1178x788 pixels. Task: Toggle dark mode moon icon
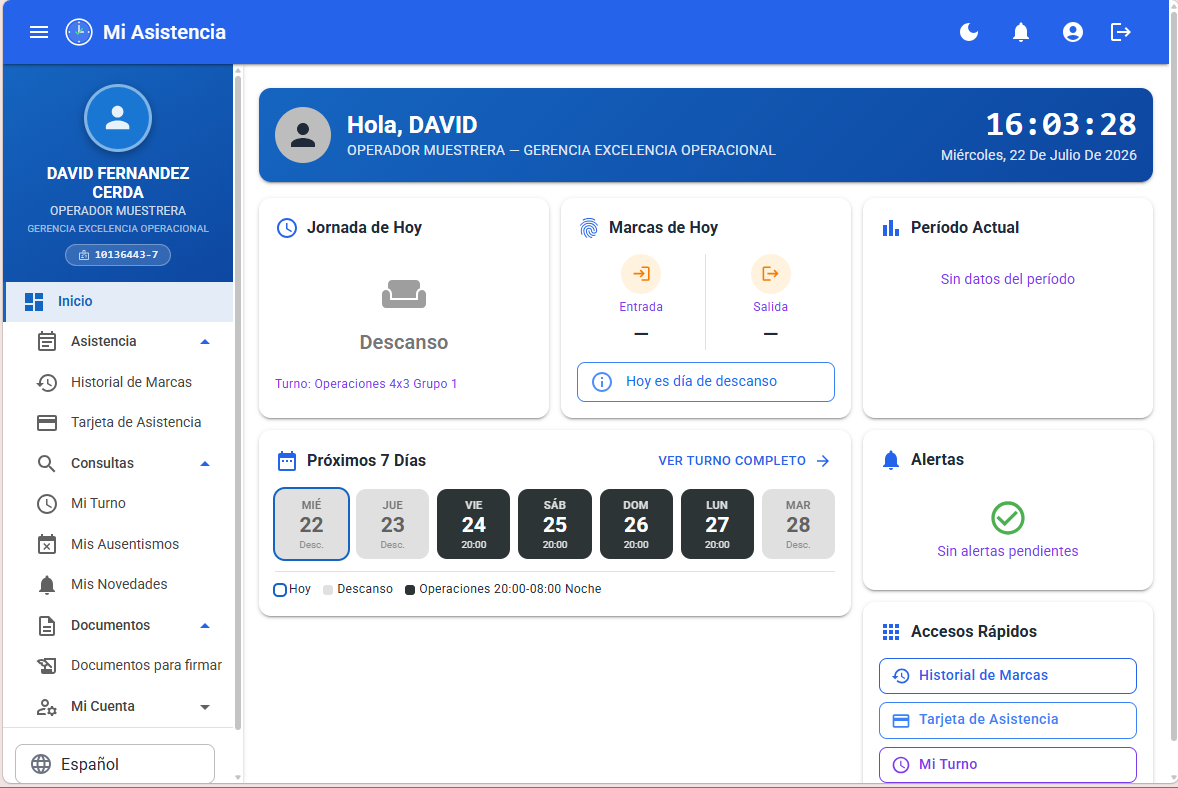(969, 32)
